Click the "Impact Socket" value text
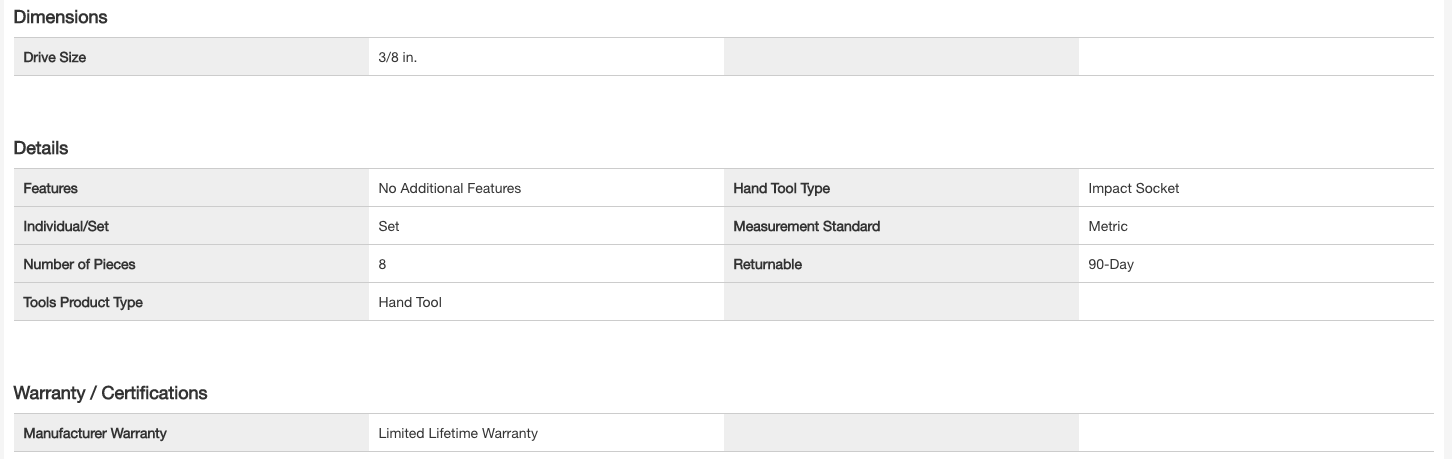 1133,188
